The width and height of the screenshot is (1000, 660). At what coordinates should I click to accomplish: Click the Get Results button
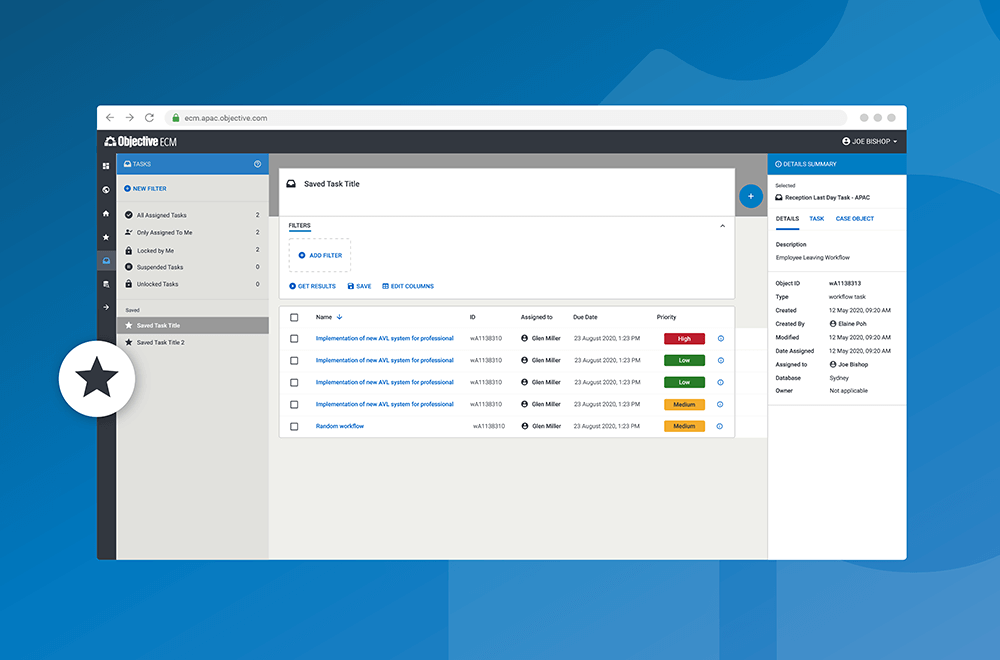[312, 286]
